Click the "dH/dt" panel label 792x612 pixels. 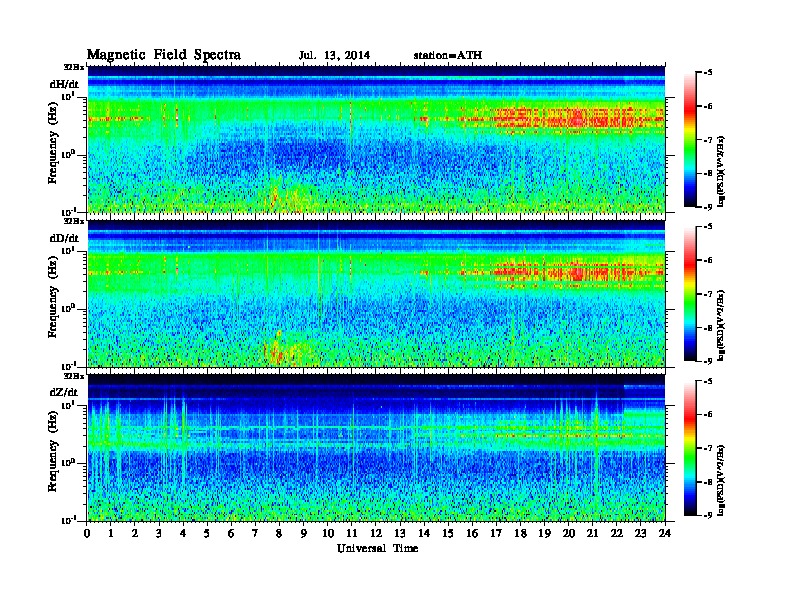point(64,85)
